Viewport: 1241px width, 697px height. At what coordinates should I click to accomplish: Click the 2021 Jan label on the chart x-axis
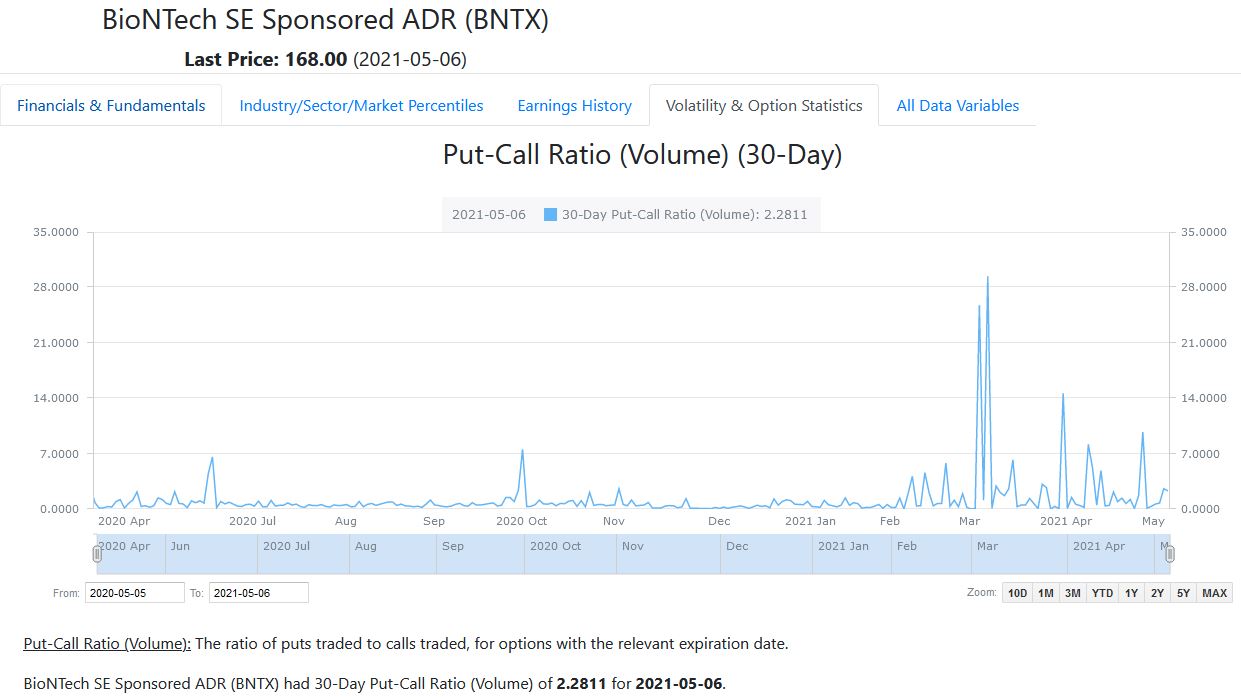click(x=810, y=521)
